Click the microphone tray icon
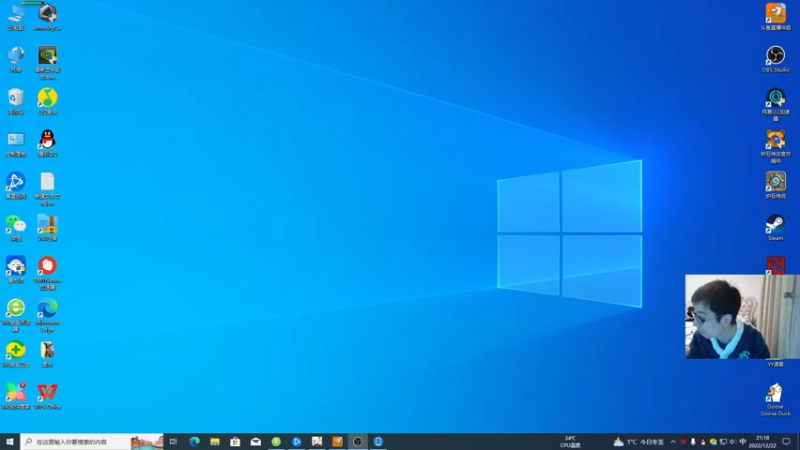The image size is (800, 450). (x=693, y=442)
